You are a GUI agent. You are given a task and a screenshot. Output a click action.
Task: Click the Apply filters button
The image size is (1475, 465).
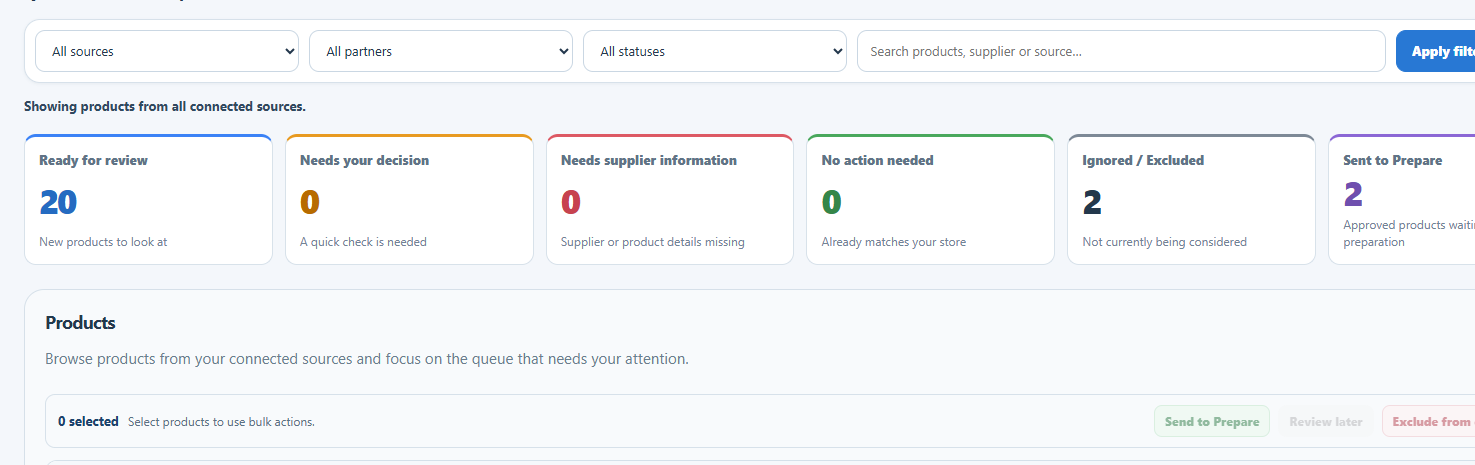tap(1436, 51)
